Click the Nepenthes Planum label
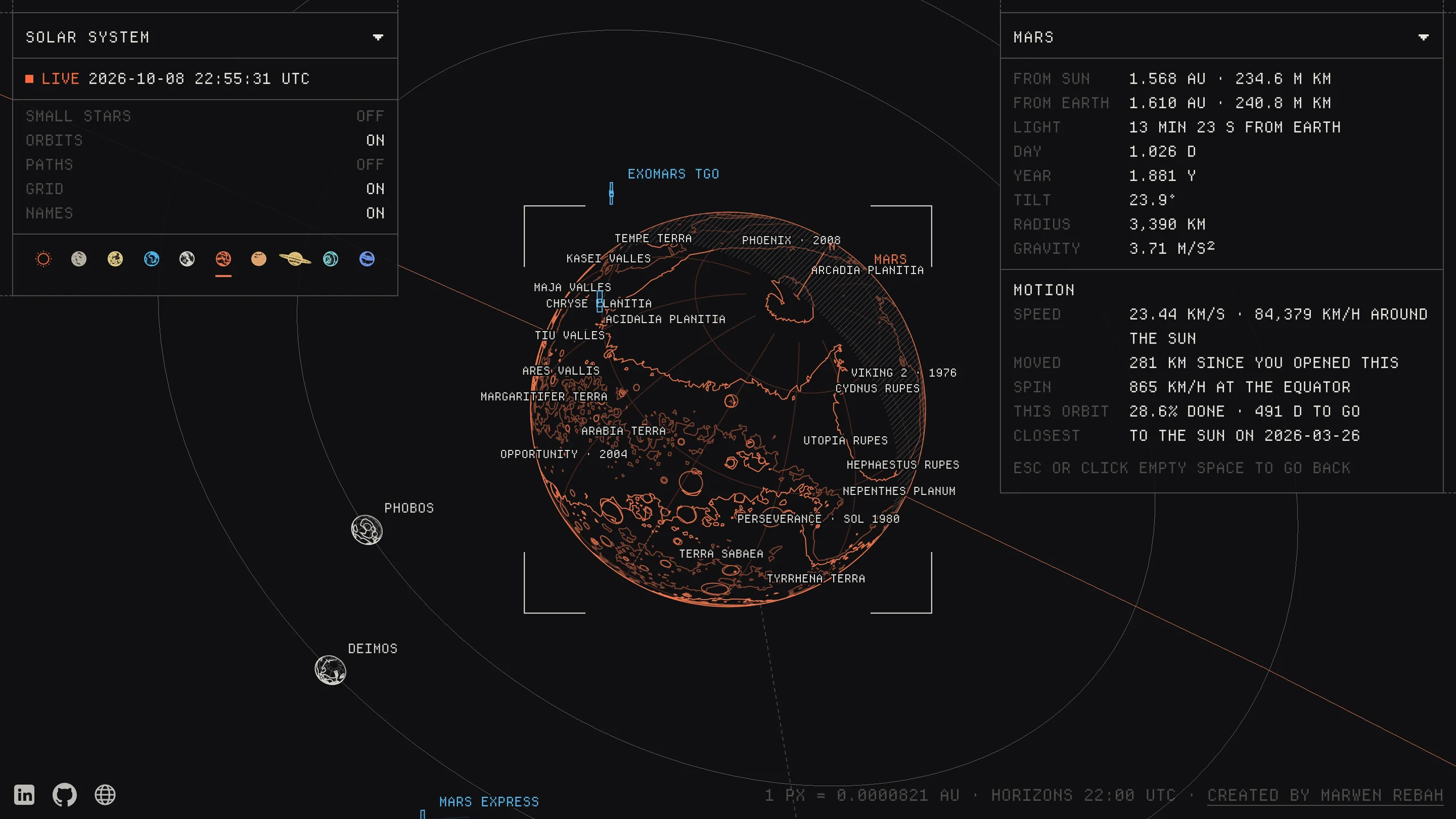The width and height of the screenshot is (1456, 819). tap(899, 491)
